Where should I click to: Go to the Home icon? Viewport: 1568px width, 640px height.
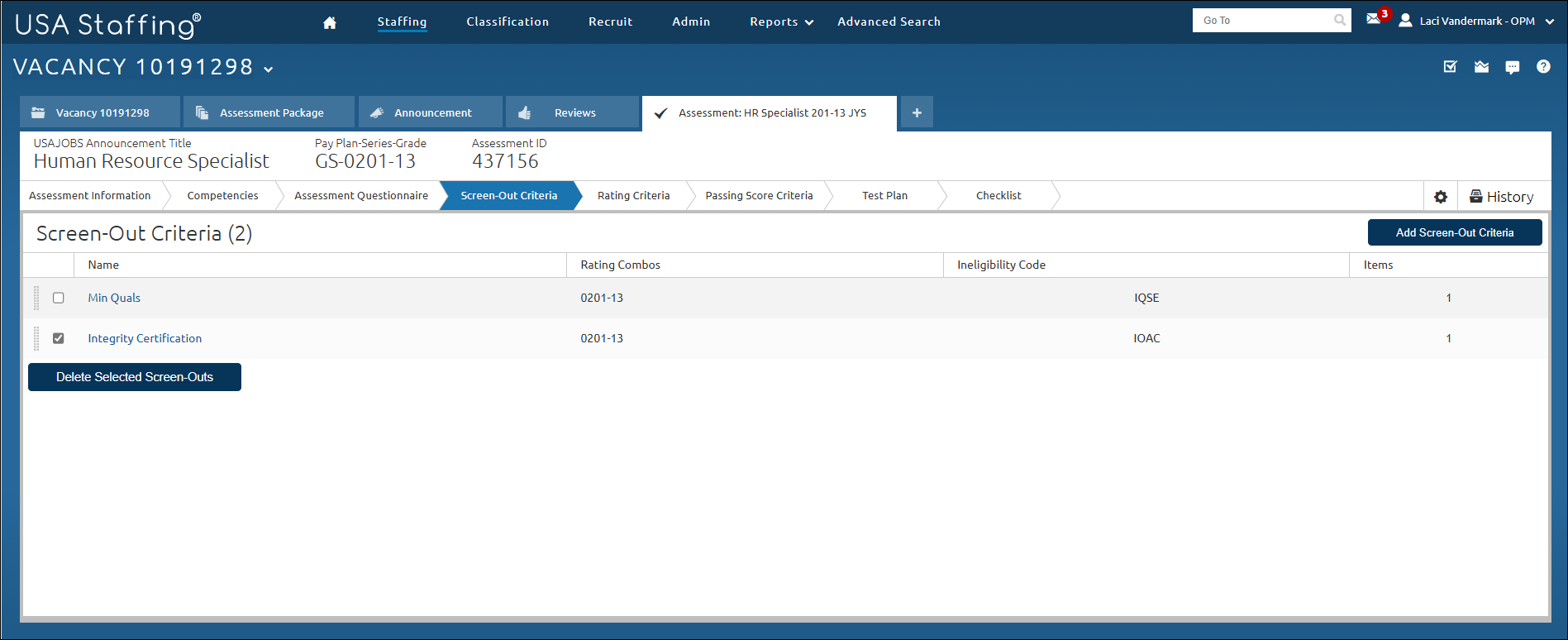(329, 22)
